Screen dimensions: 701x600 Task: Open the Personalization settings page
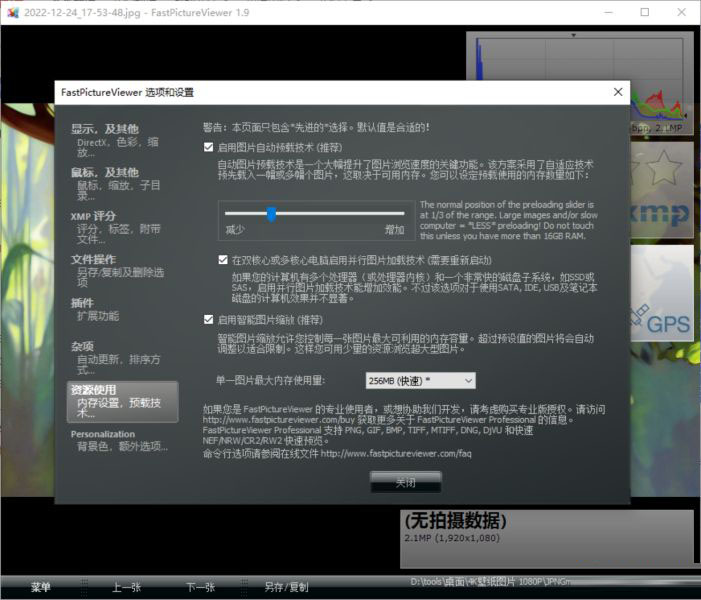122,440
